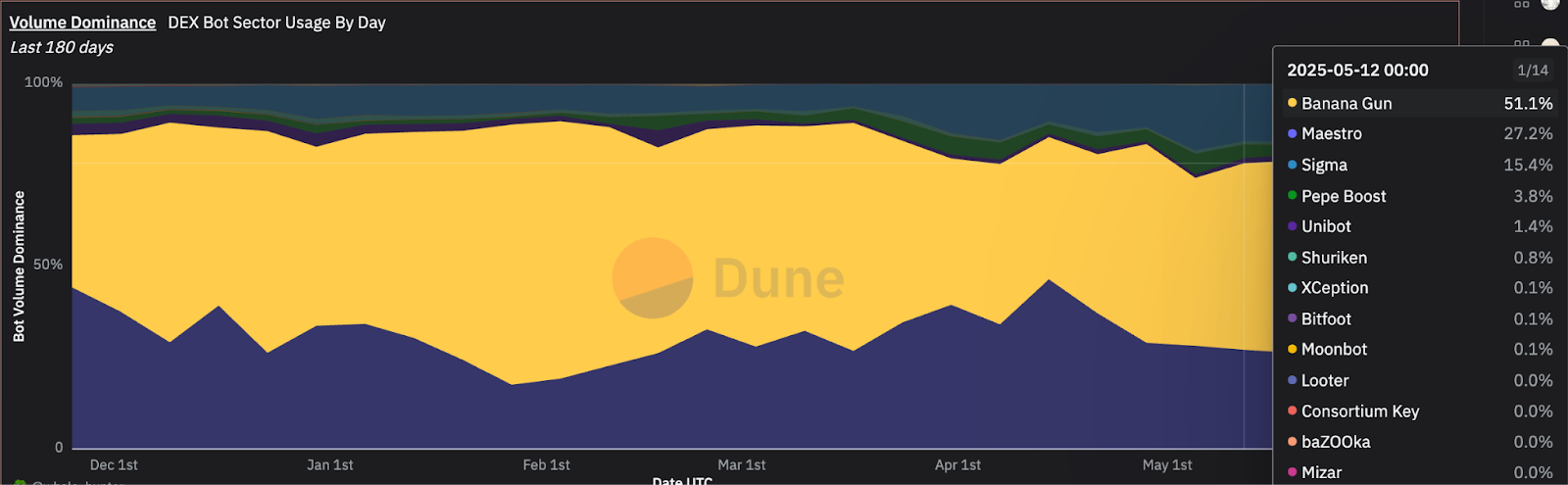Click the 50% y-axis label
The image size is (1568, 485).
pyautogui.click(x=48, y=265)
